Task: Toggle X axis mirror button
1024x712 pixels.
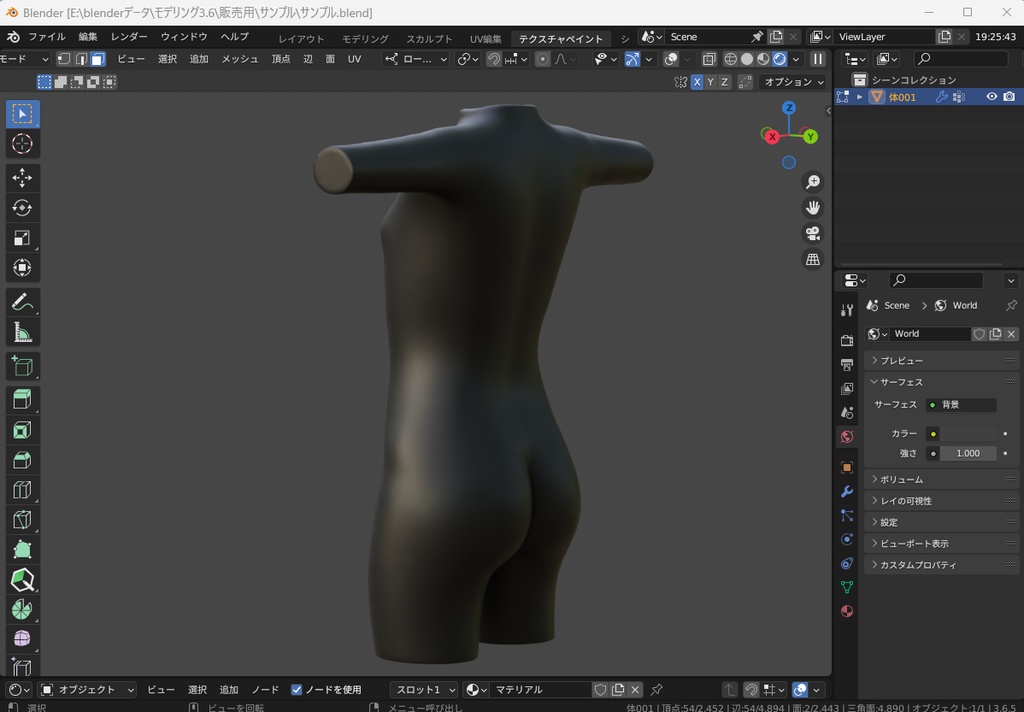Action: pyautogui.click(x=697, y=82)
